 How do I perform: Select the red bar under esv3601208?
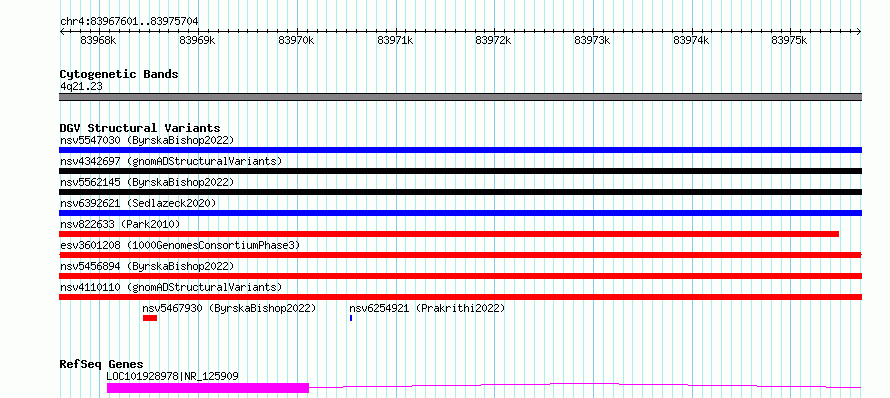(460, 255)
